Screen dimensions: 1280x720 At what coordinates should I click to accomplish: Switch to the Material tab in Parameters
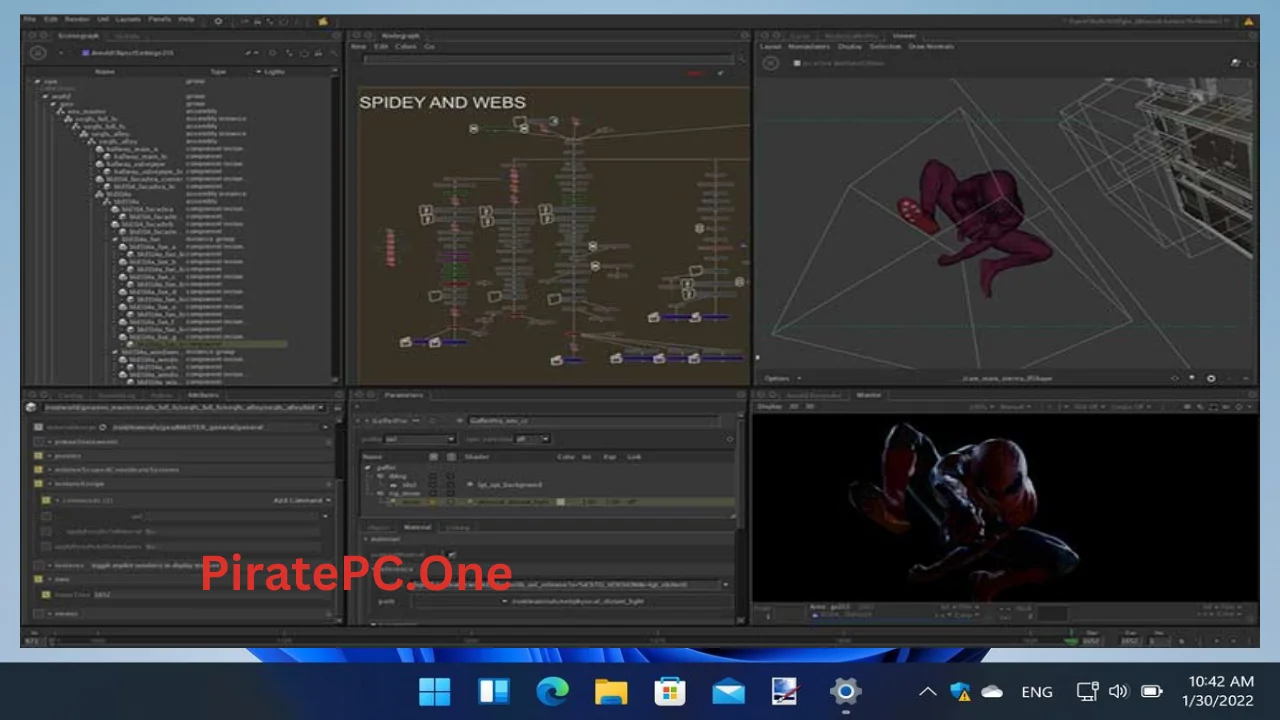(x=417, y=527)
